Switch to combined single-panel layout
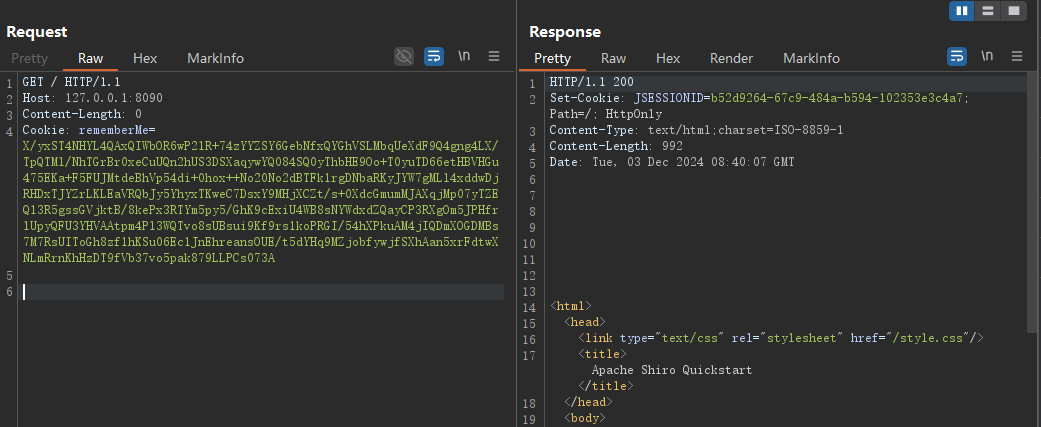This screenshot has height=427, width=1041. pyautogui.click(x=1013, y=11)
